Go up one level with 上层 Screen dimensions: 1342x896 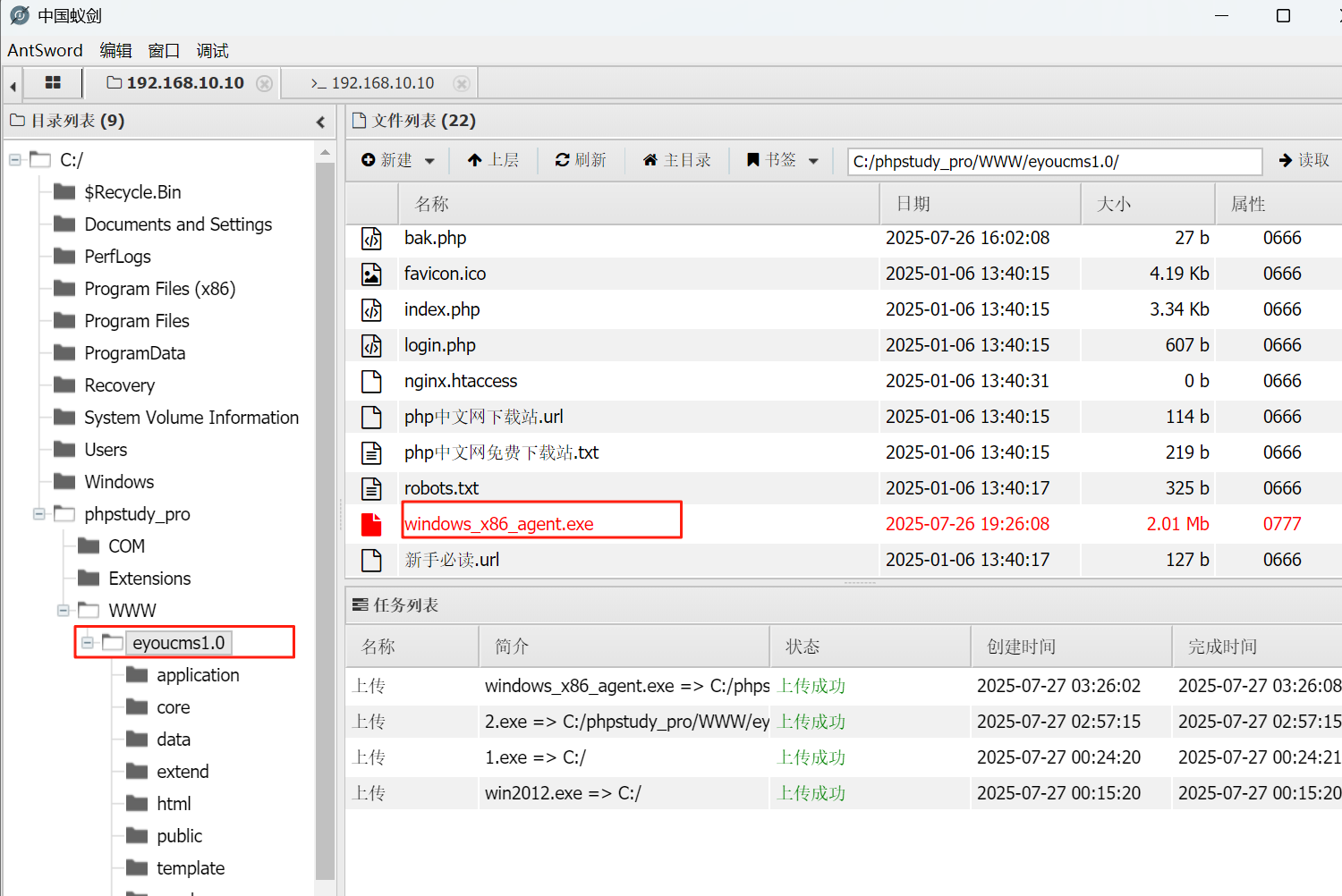tap(493, 160)
